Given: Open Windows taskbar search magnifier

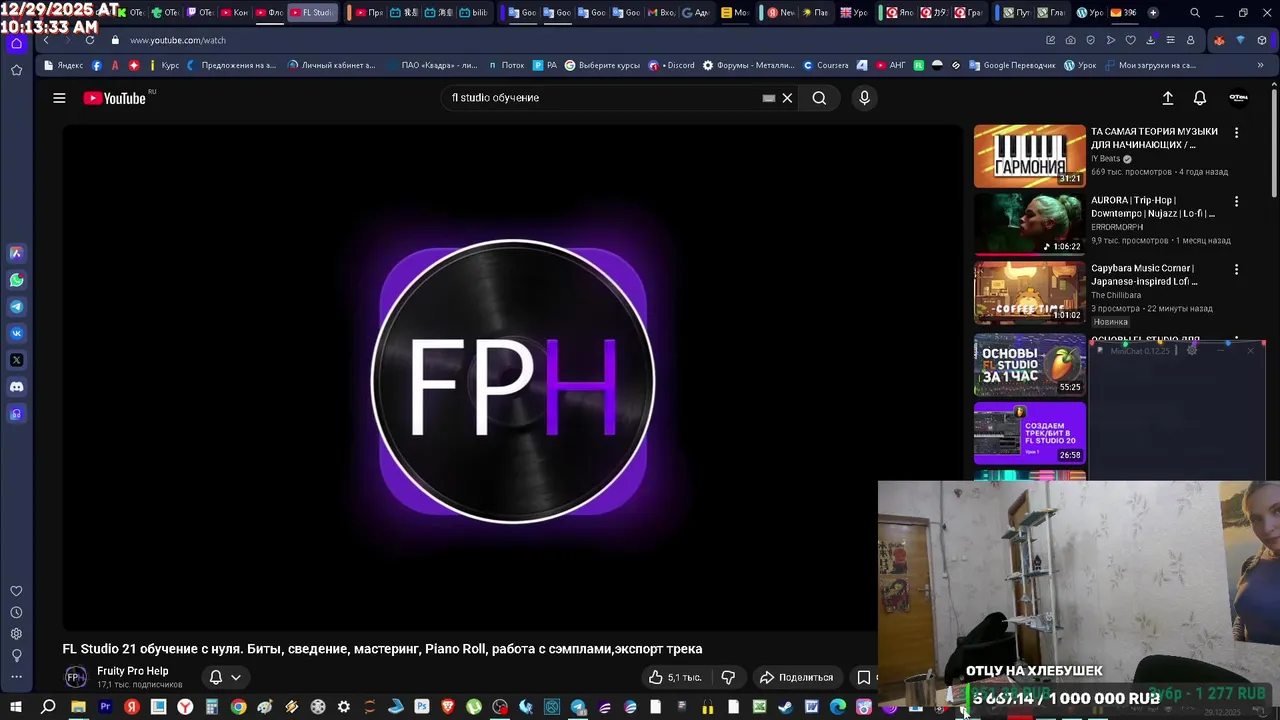Looking at the screenshot, I should click(48, 707).
